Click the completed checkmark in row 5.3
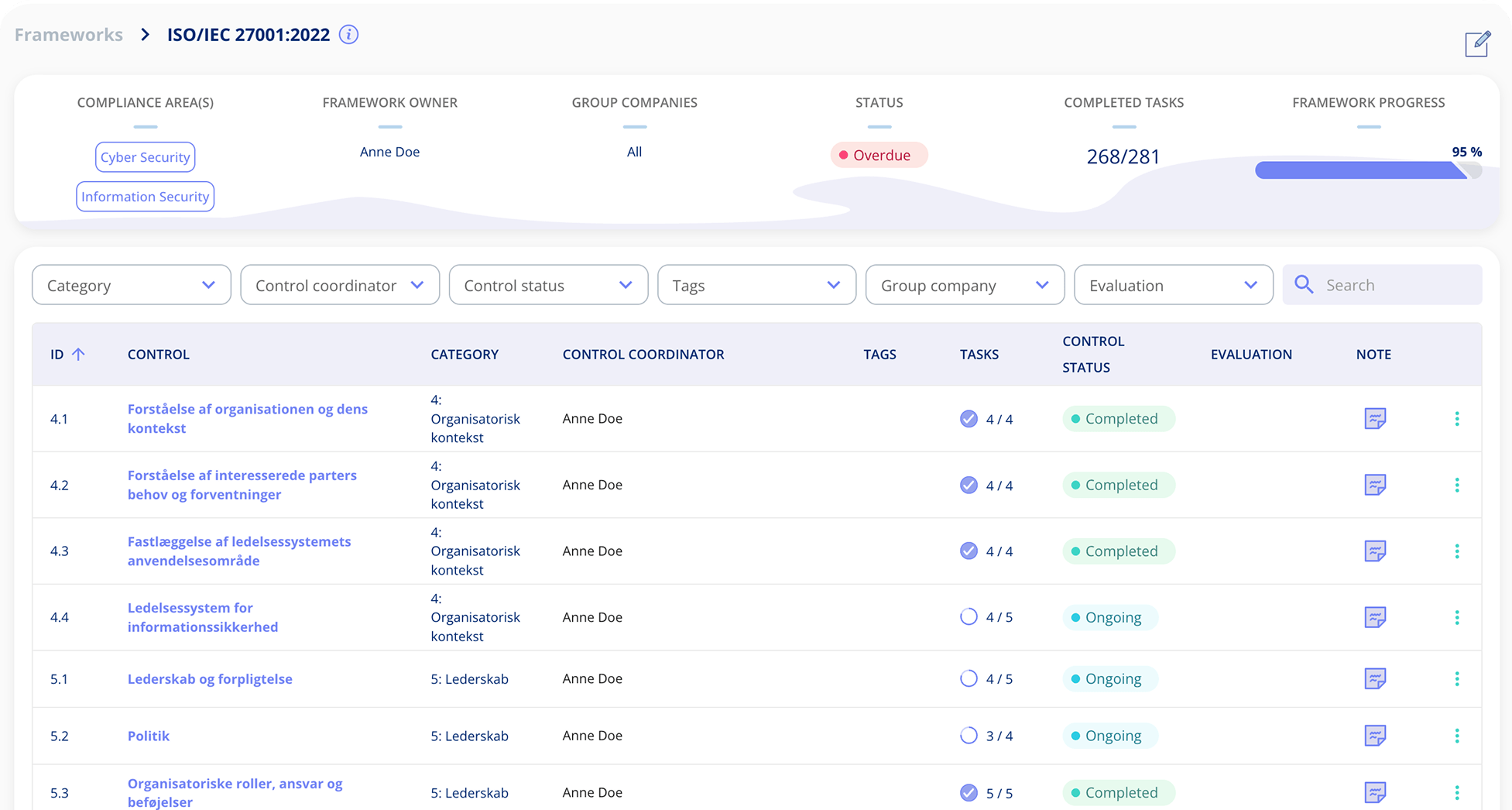The width and height of the screenshot is (1512, 810). (x=969, y=793)
